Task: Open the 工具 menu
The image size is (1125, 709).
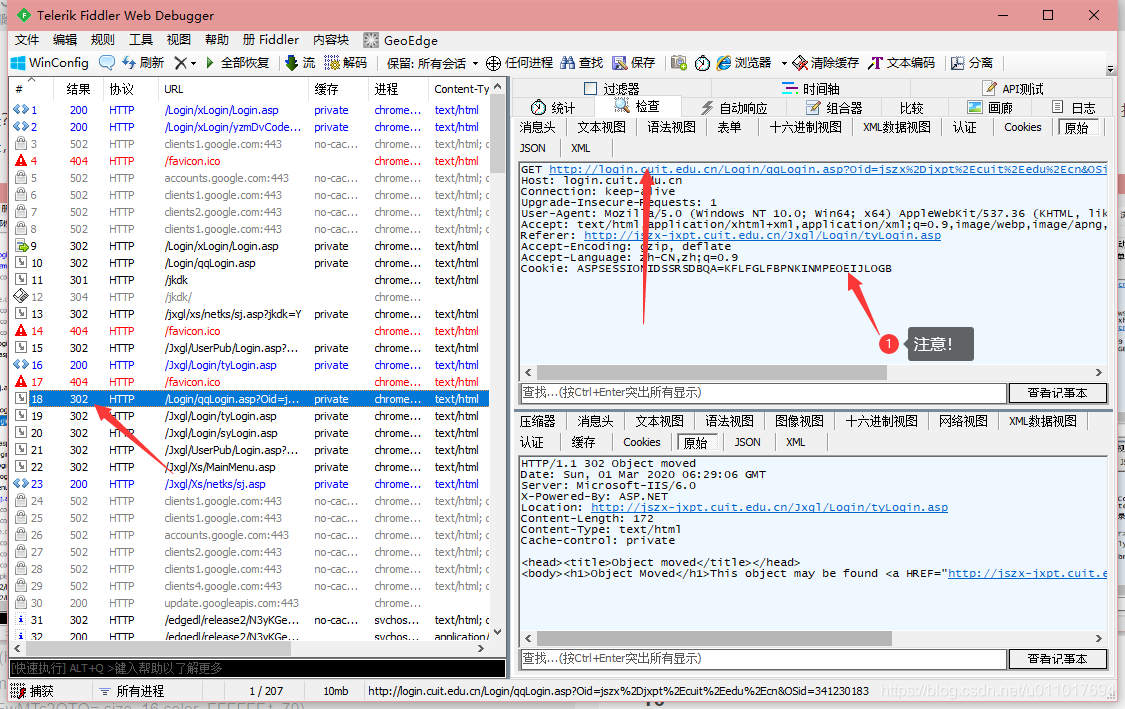Action: click(x=141, y=40)
